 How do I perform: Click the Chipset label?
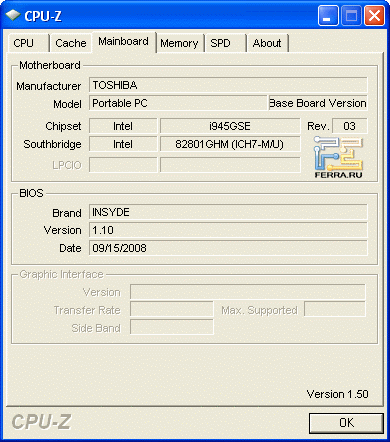tap(63, 126)
